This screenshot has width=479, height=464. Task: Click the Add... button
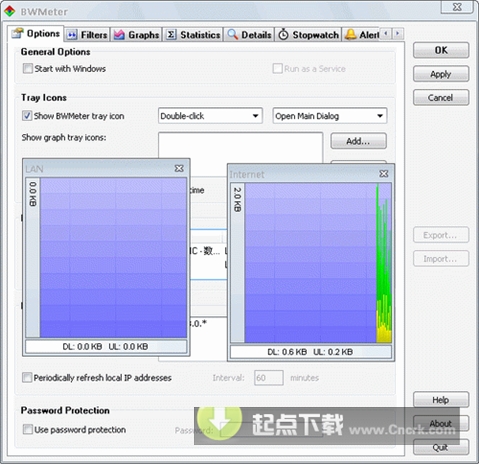pos(358,141)
